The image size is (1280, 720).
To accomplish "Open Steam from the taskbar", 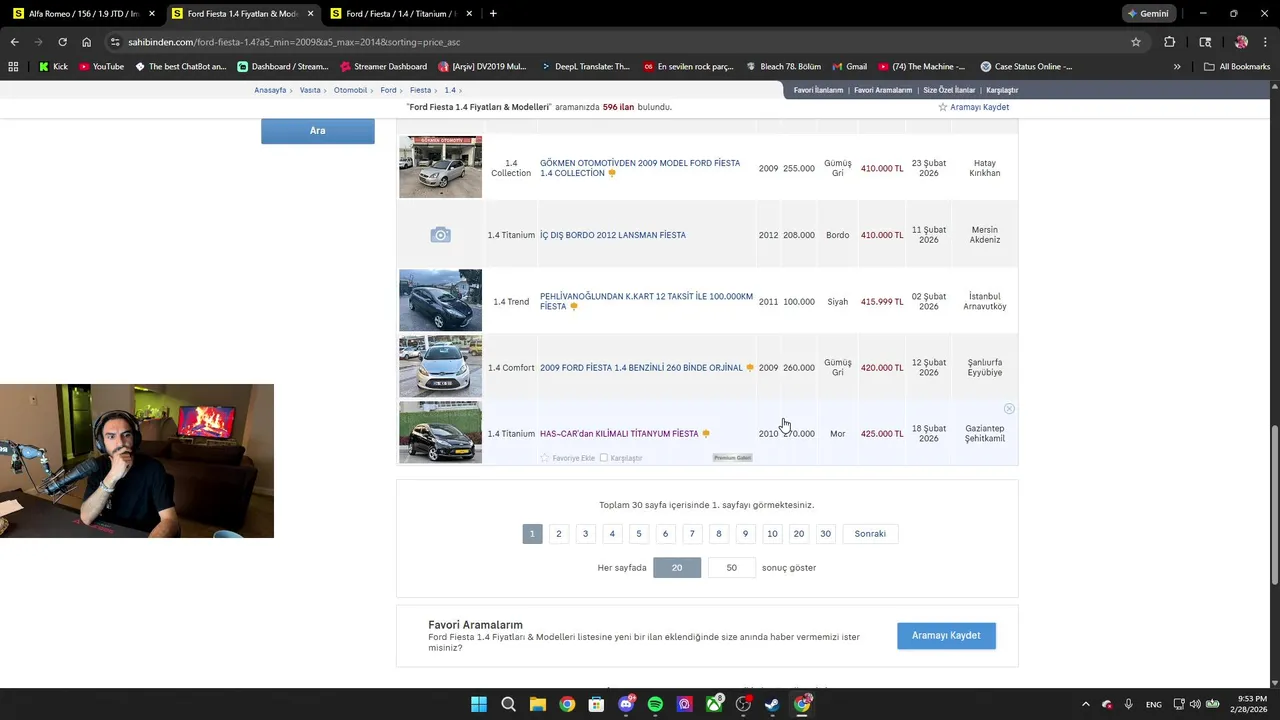I will tap(772, 704).
